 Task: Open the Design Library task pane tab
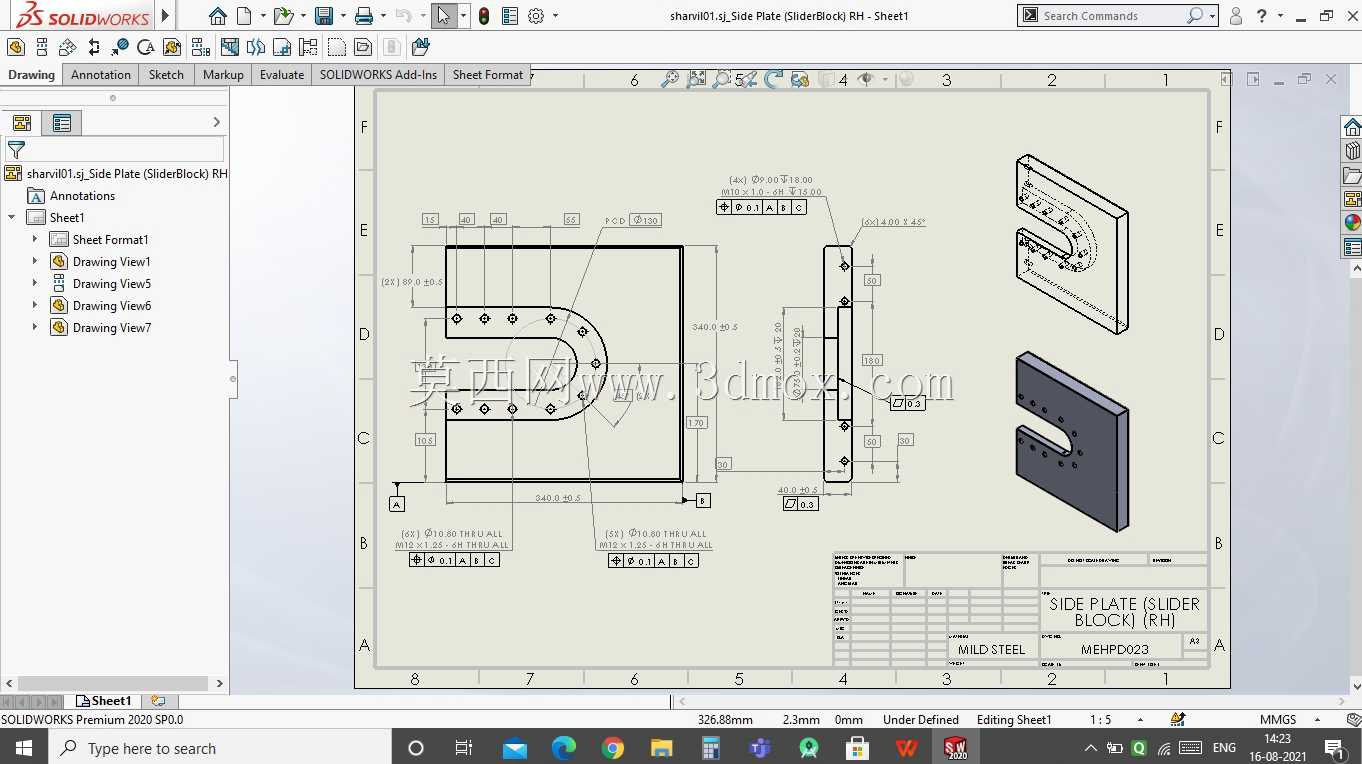point(1352,151)
